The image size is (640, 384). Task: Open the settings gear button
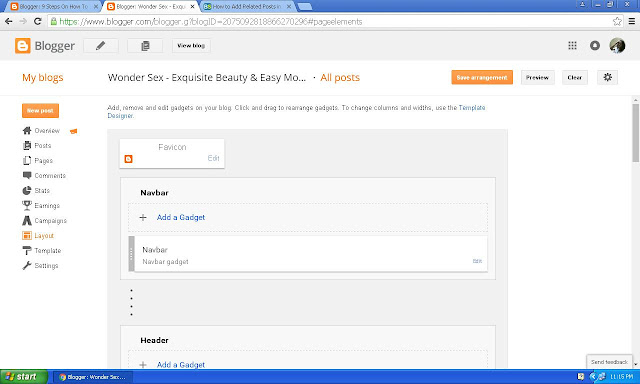607,77
